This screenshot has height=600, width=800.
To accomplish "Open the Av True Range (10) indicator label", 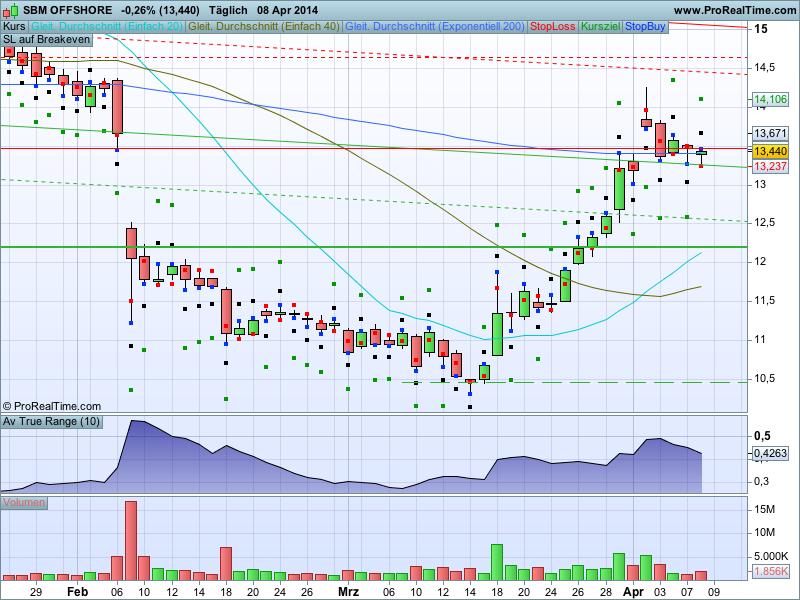I will pos(51,421).
